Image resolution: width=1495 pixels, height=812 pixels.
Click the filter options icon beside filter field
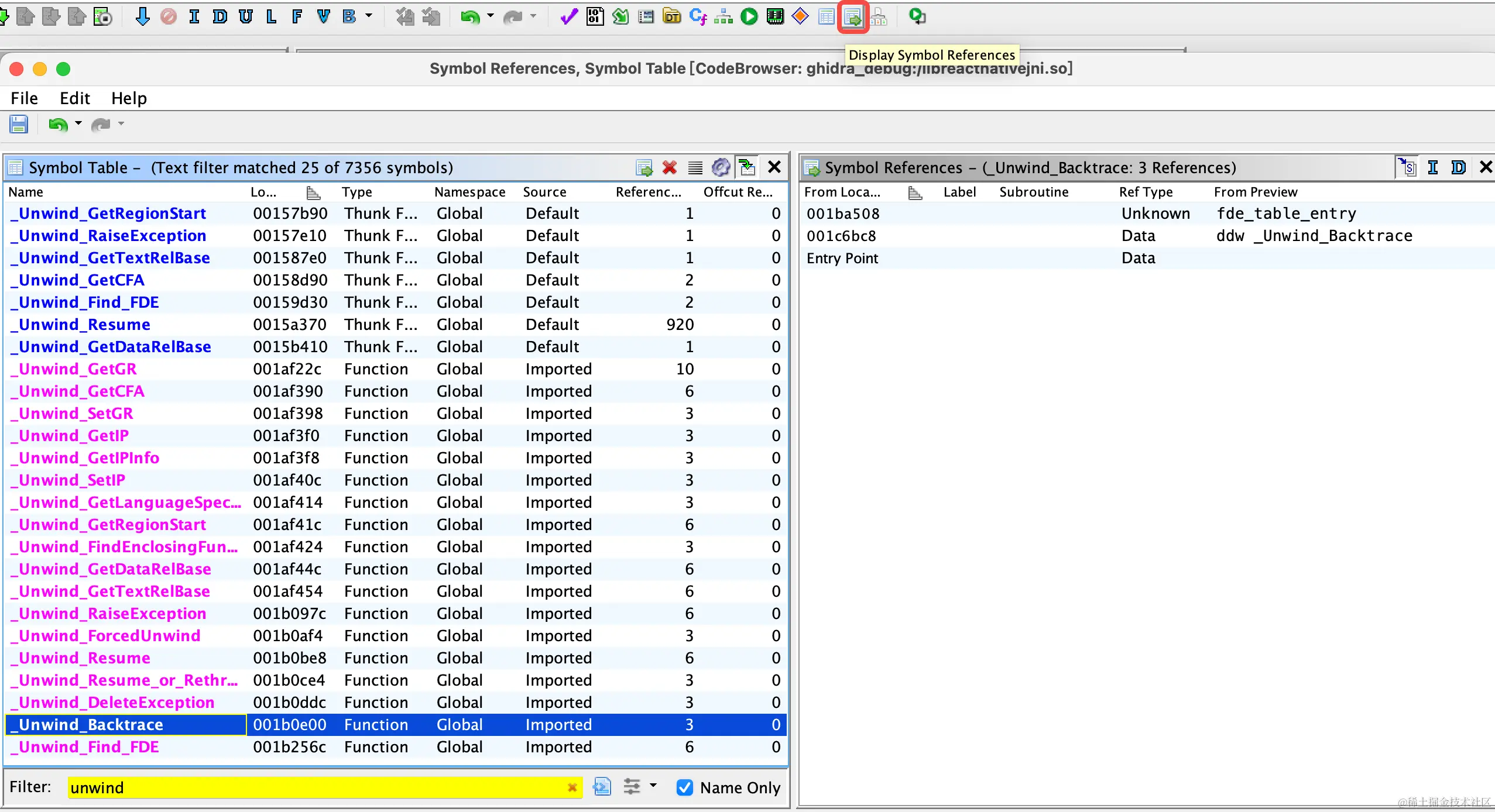pos(602,786)
